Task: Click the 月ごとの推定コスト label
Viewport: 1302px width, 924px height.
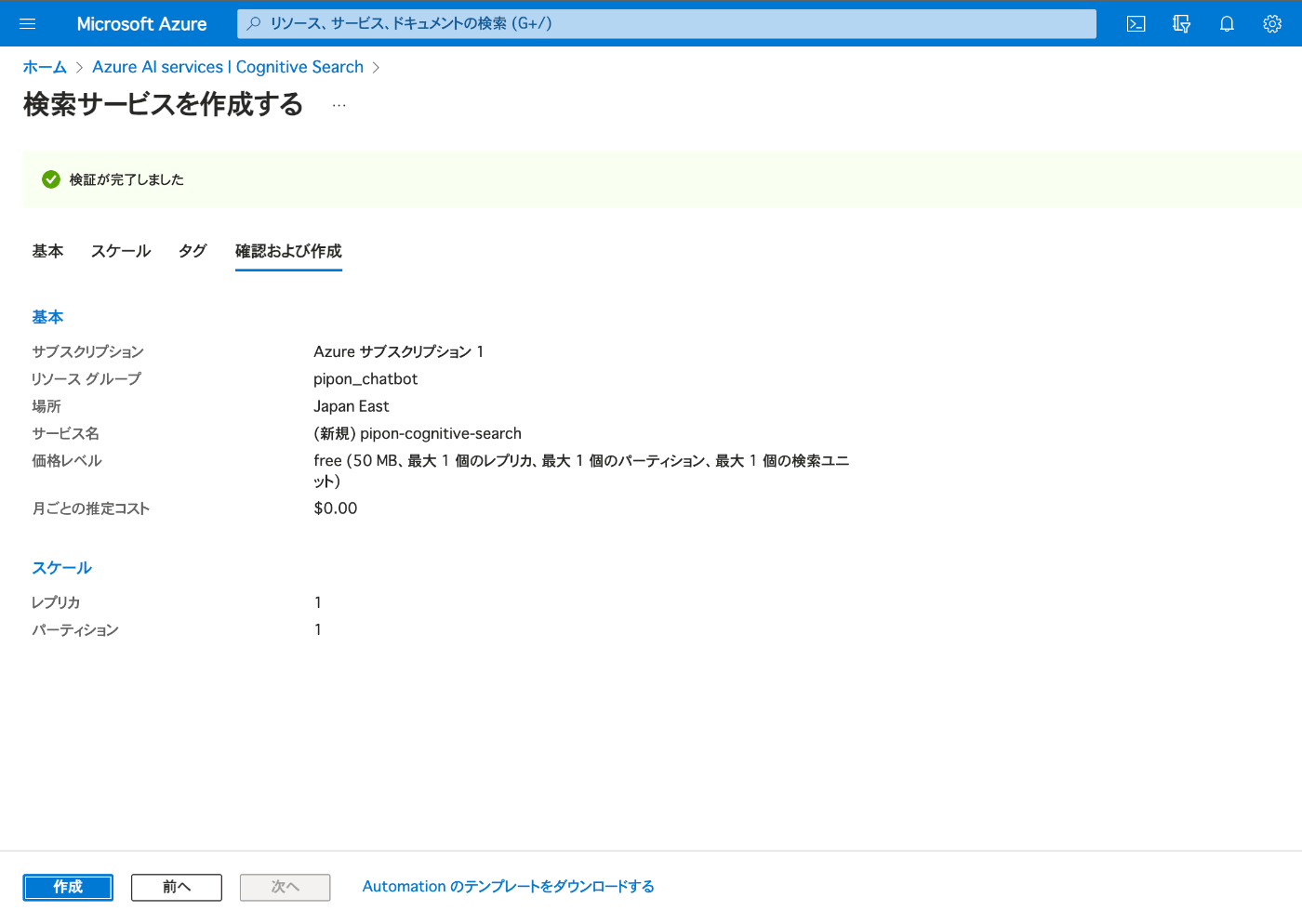Action: tap(91, 508)
